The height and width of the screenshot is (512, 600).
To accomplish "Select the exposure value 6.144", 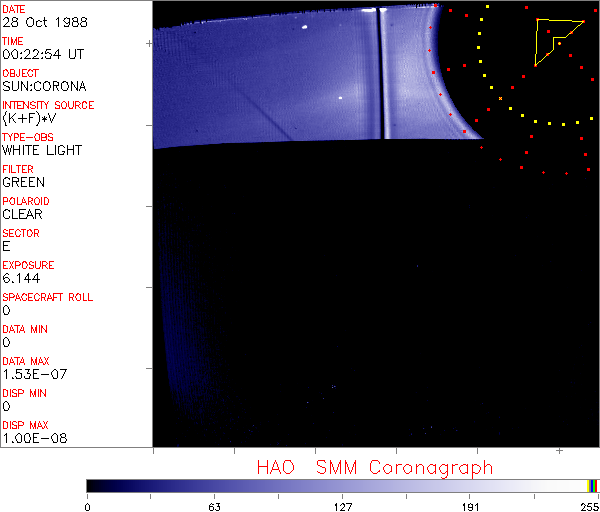I will coord(20,278).
